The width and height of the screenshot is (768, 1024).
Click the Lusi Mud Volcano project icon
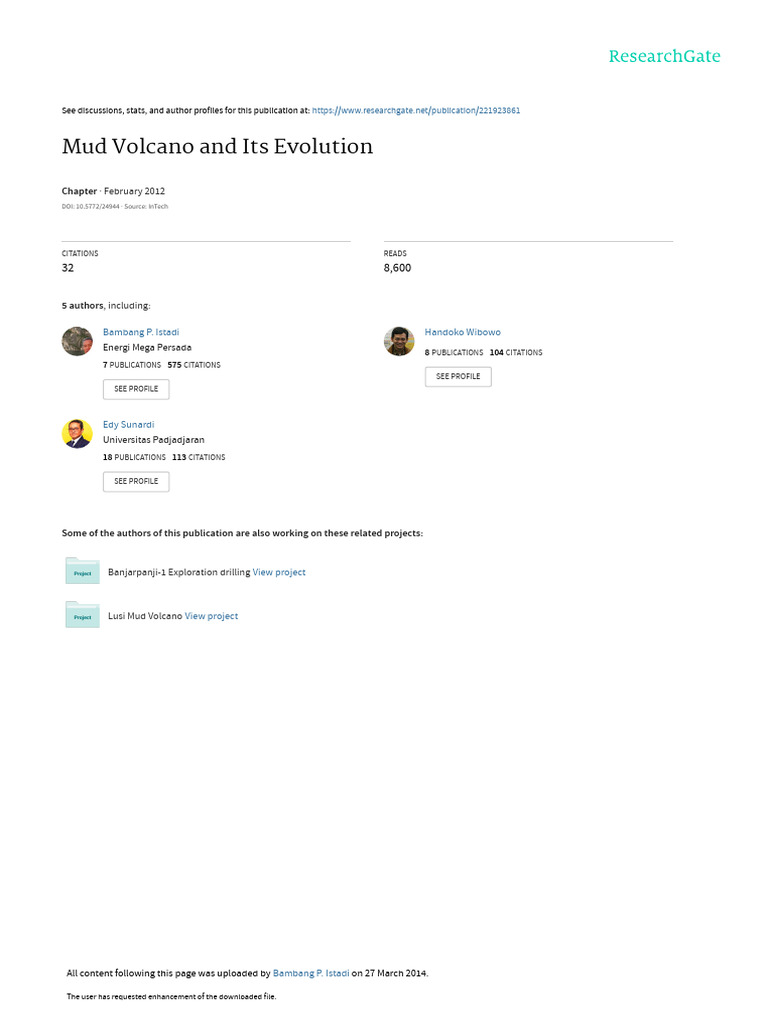82,615
